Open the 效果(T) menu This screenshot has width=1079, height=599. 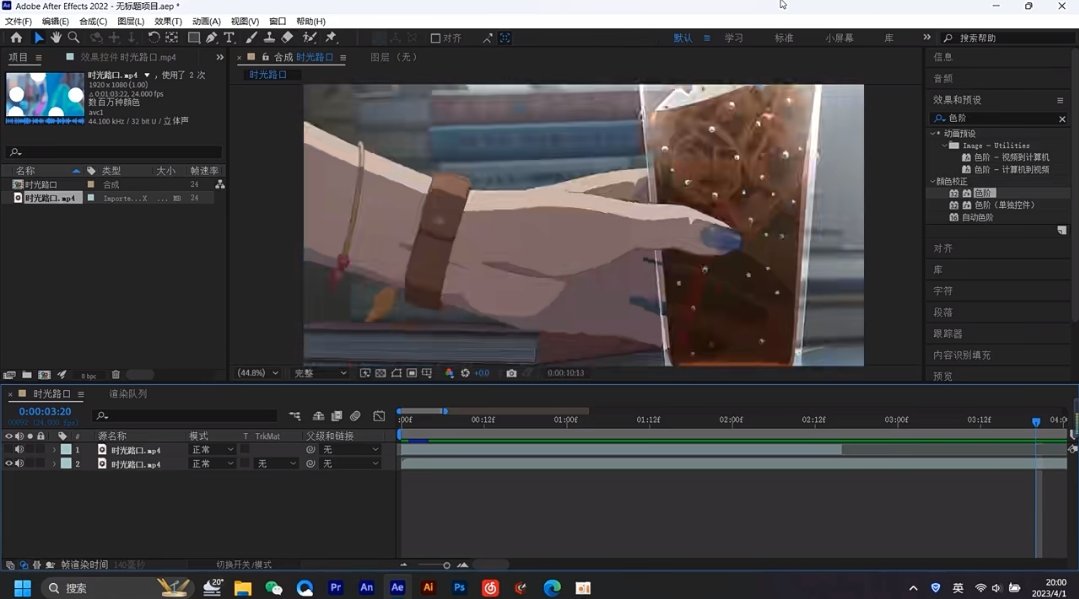click(168, 21)
